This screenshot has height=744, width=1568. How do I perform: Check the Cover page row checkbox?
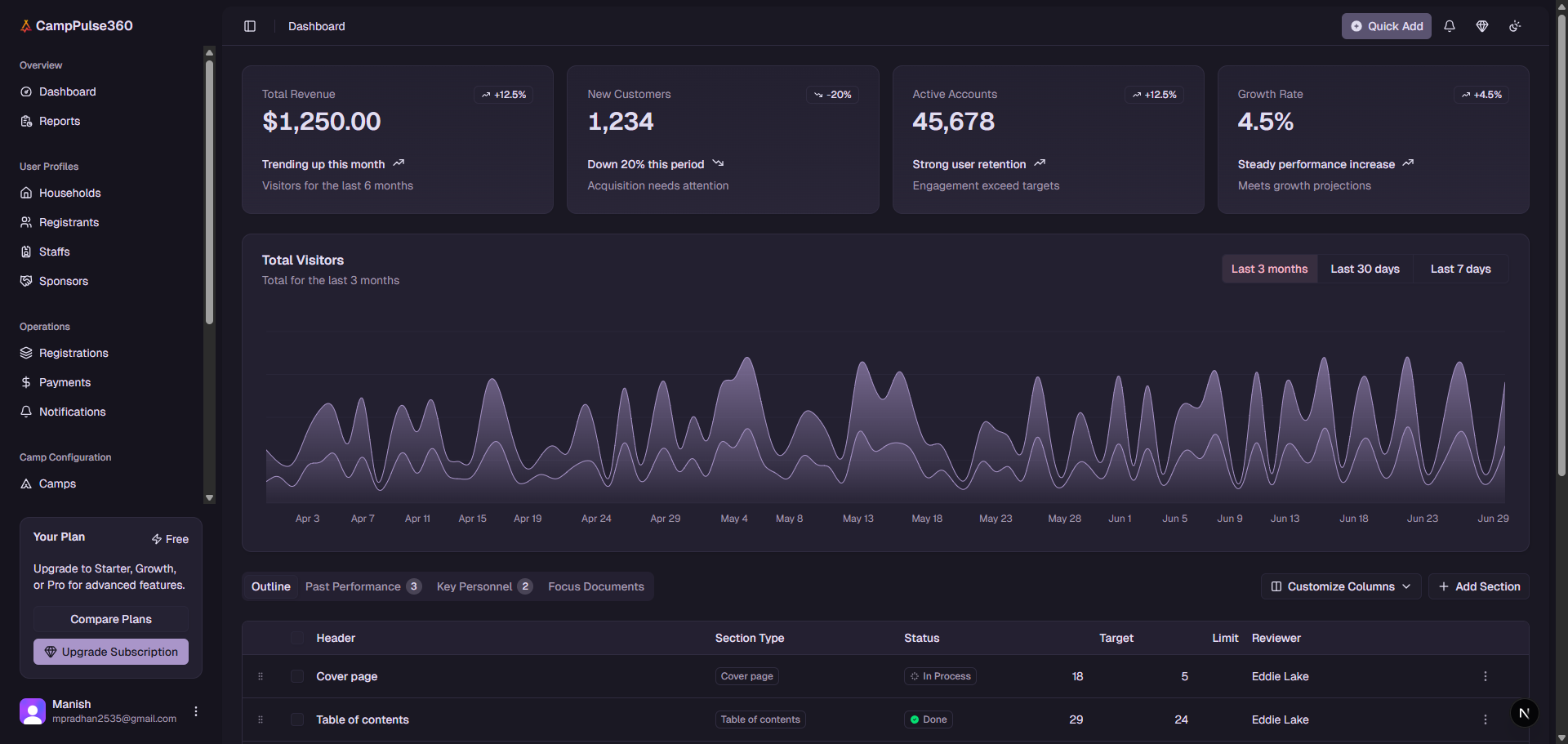tap(297, 676)
